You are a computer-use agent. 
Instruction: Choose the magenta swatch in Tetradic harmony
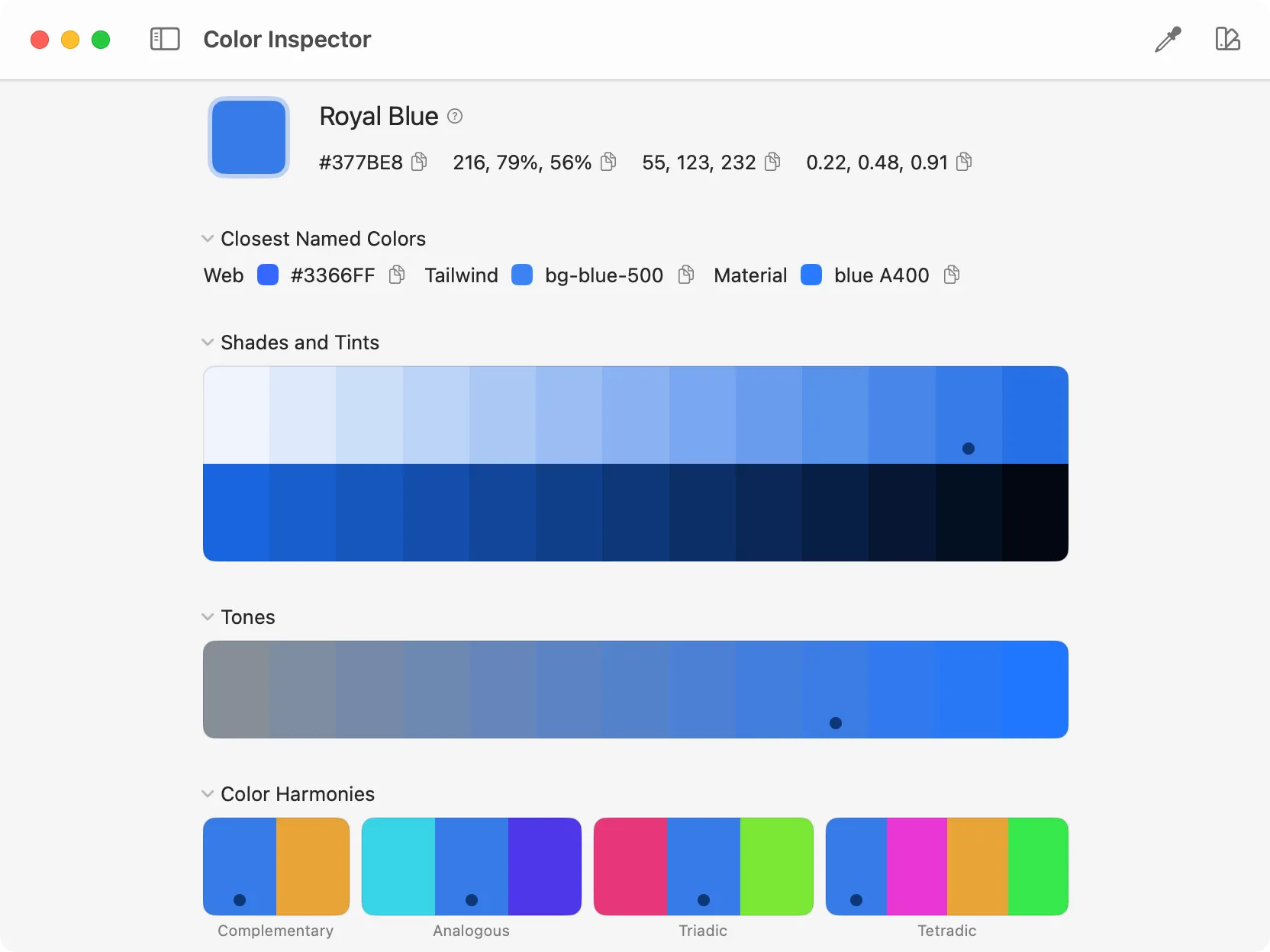click(917, 866)
